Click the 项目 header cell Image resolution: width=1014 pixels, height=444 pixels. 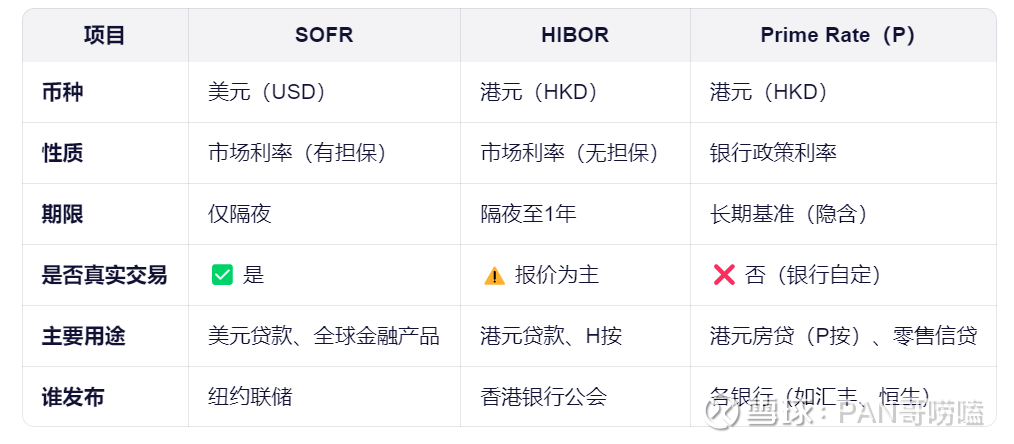point(105,36)
